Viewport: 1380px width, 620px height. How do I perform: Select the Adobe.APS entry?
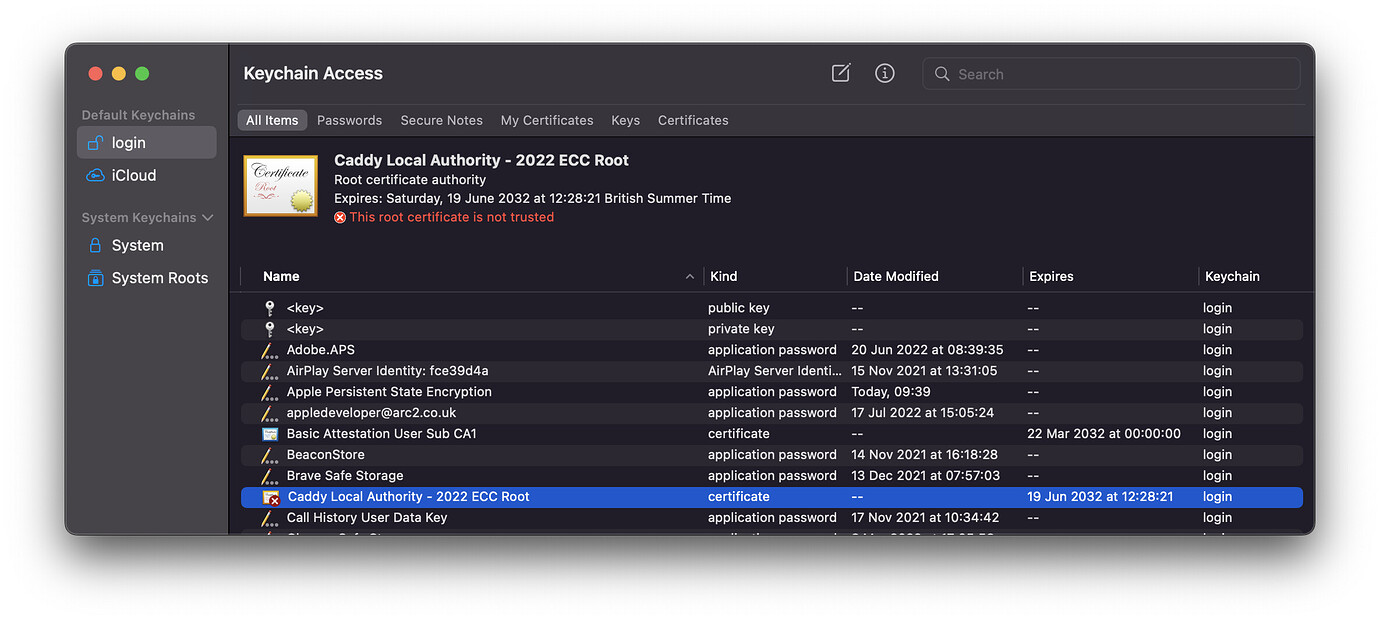click(x=771, y=350)
